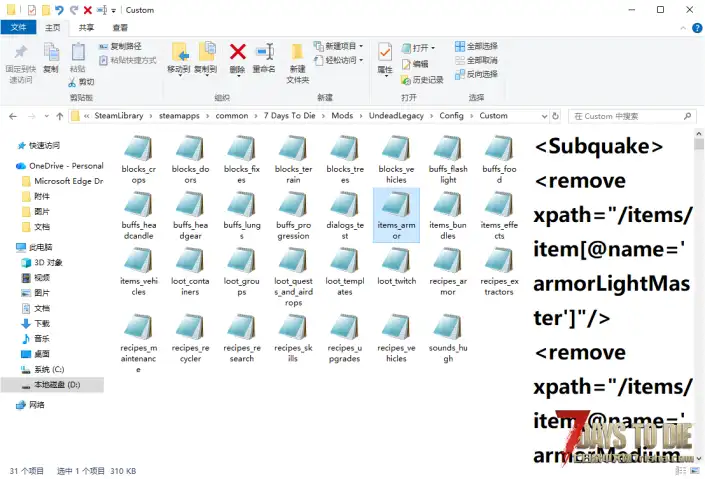Switch to the Home tab
705x479 pixels.
tap(53, 28)
